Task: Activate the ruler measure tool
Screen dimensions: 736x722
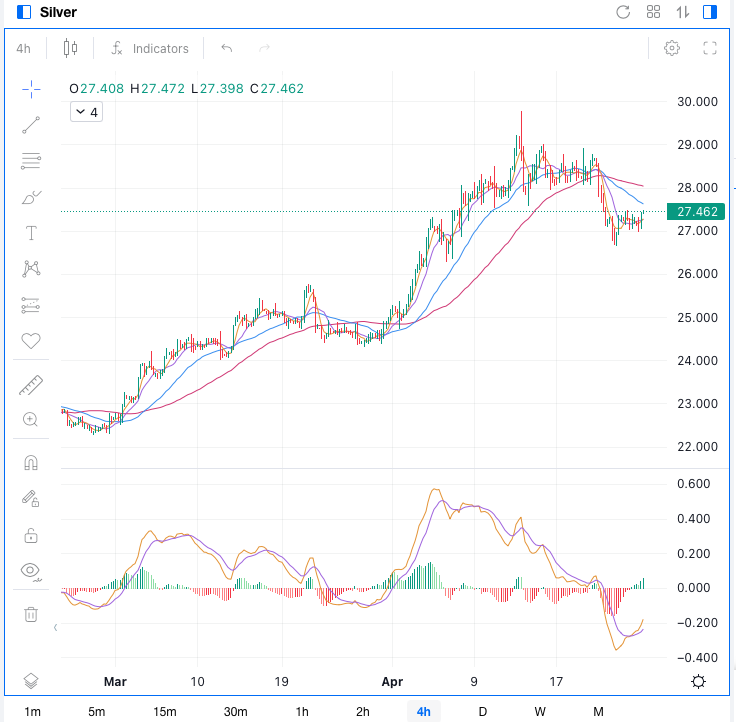Action: pyautogui.click(x=31, y=384)
